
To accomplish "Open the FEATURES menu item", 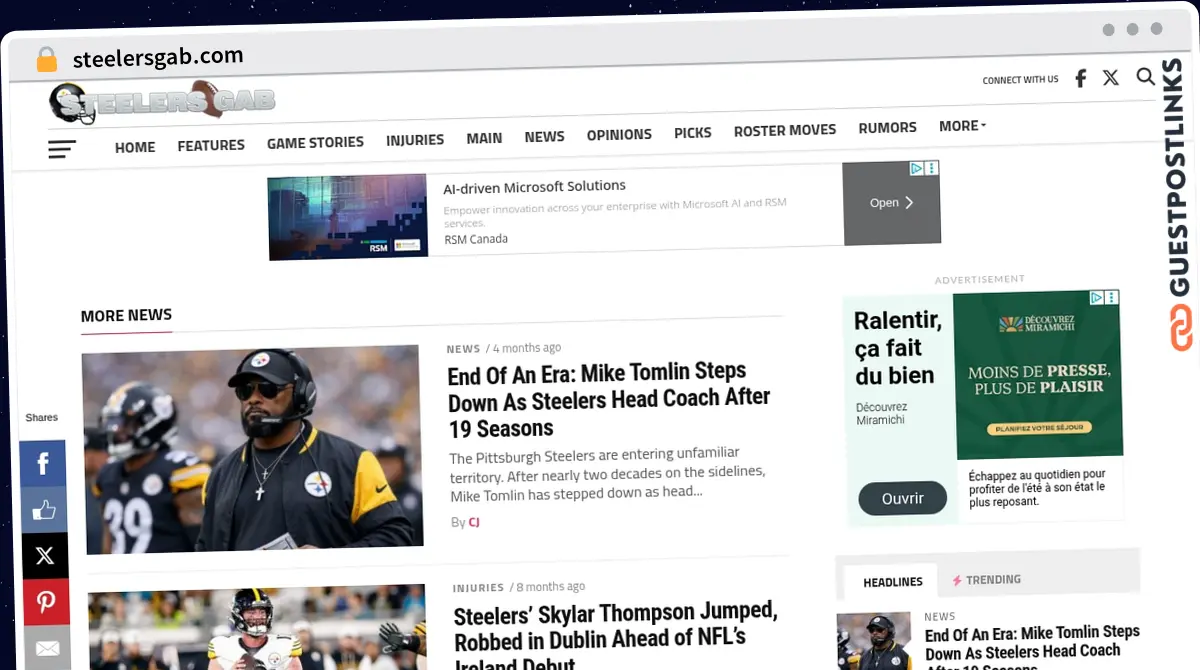I will [211, 145].
